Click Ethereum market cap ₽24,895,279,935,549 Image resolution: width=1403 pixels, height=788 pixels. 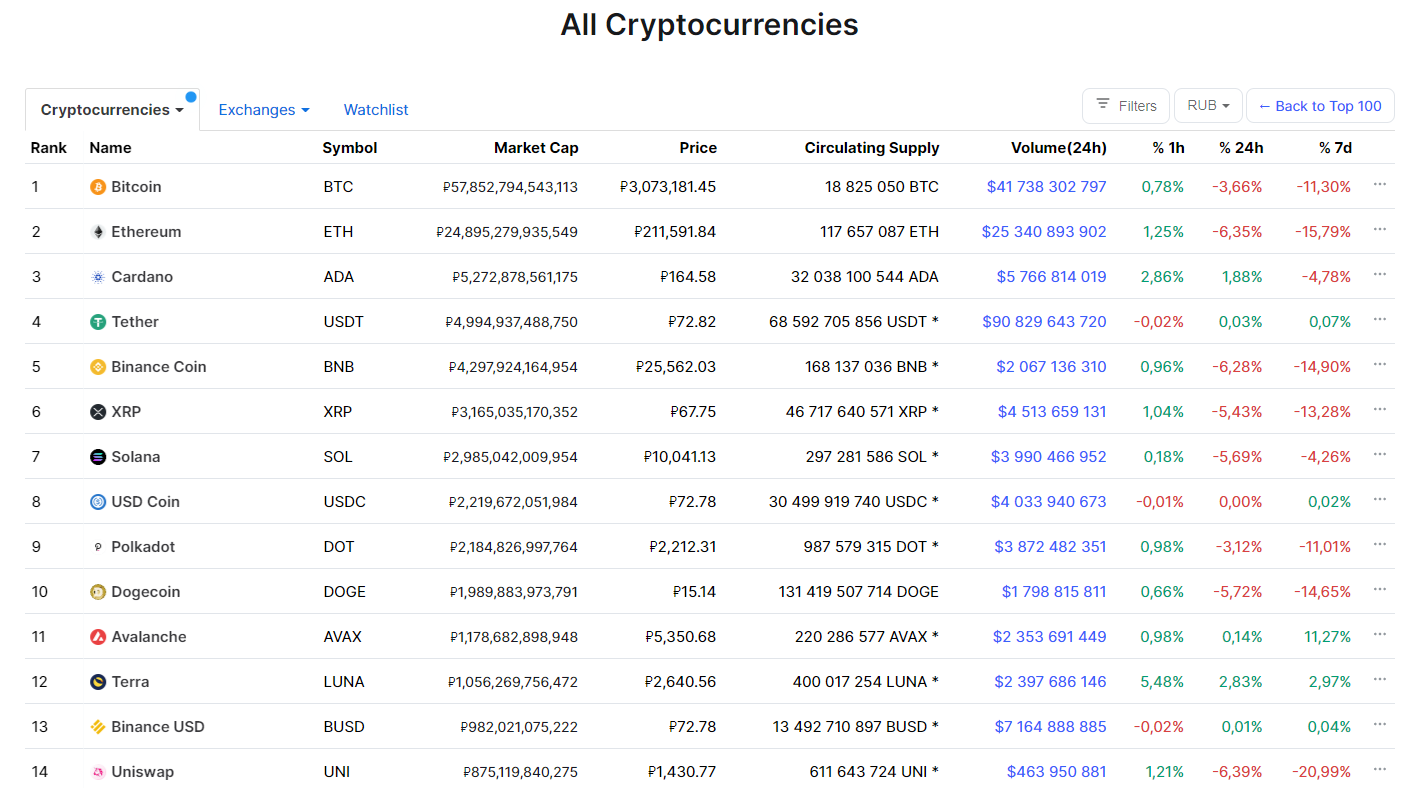tap(507, 232)
